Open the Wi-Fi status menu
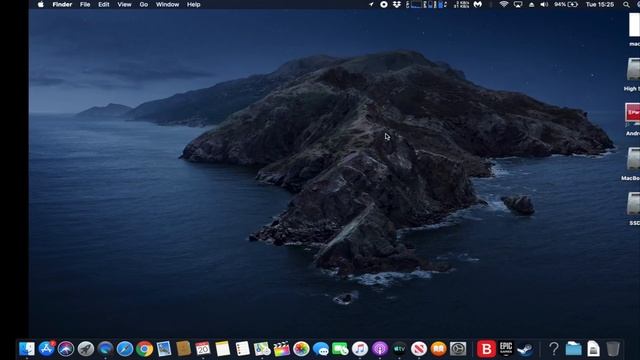 pos(504,4)
